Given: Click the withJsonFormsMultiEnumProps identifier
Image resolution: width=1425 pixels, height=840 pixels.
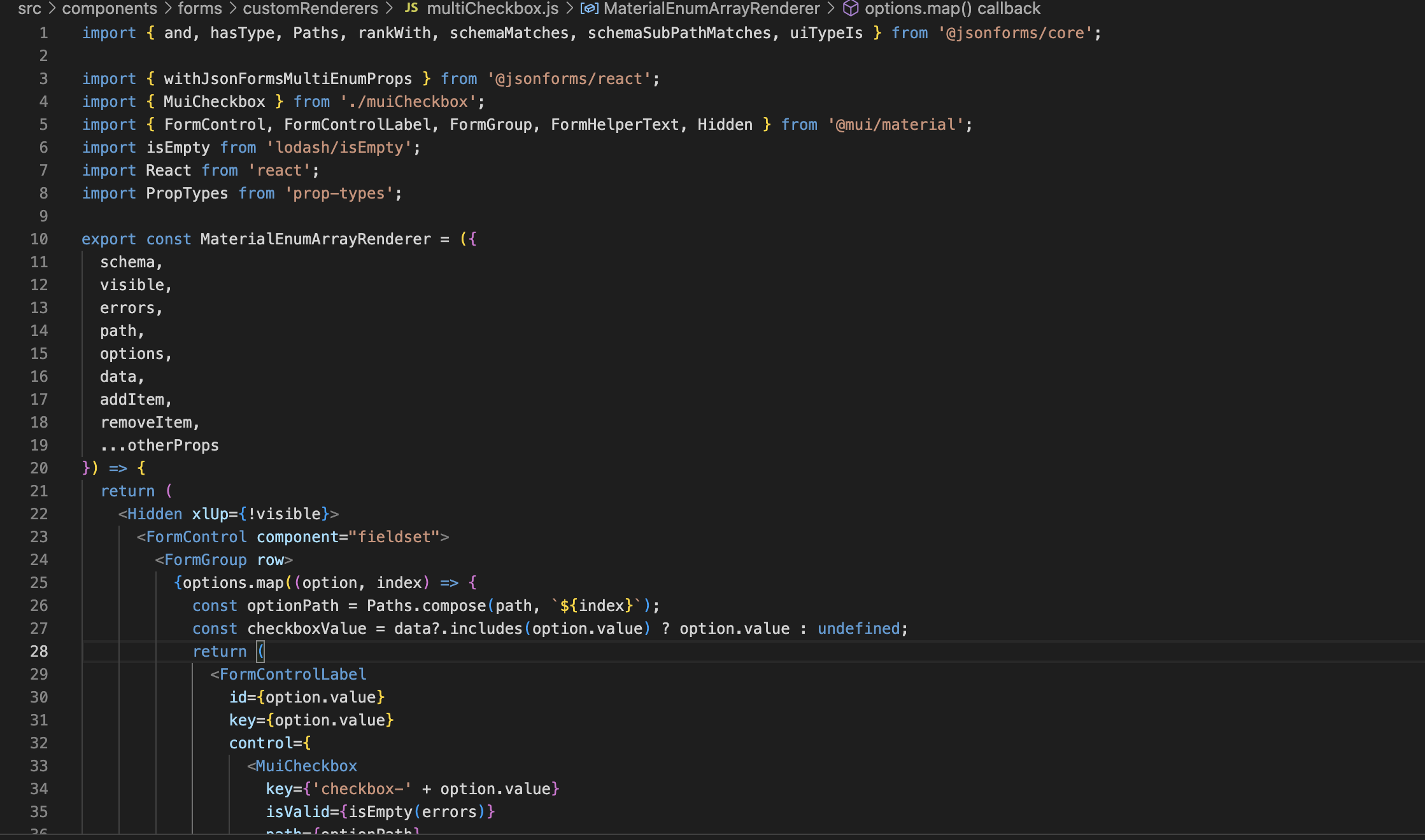Looking at the screenshot, I should pos(288,79).
